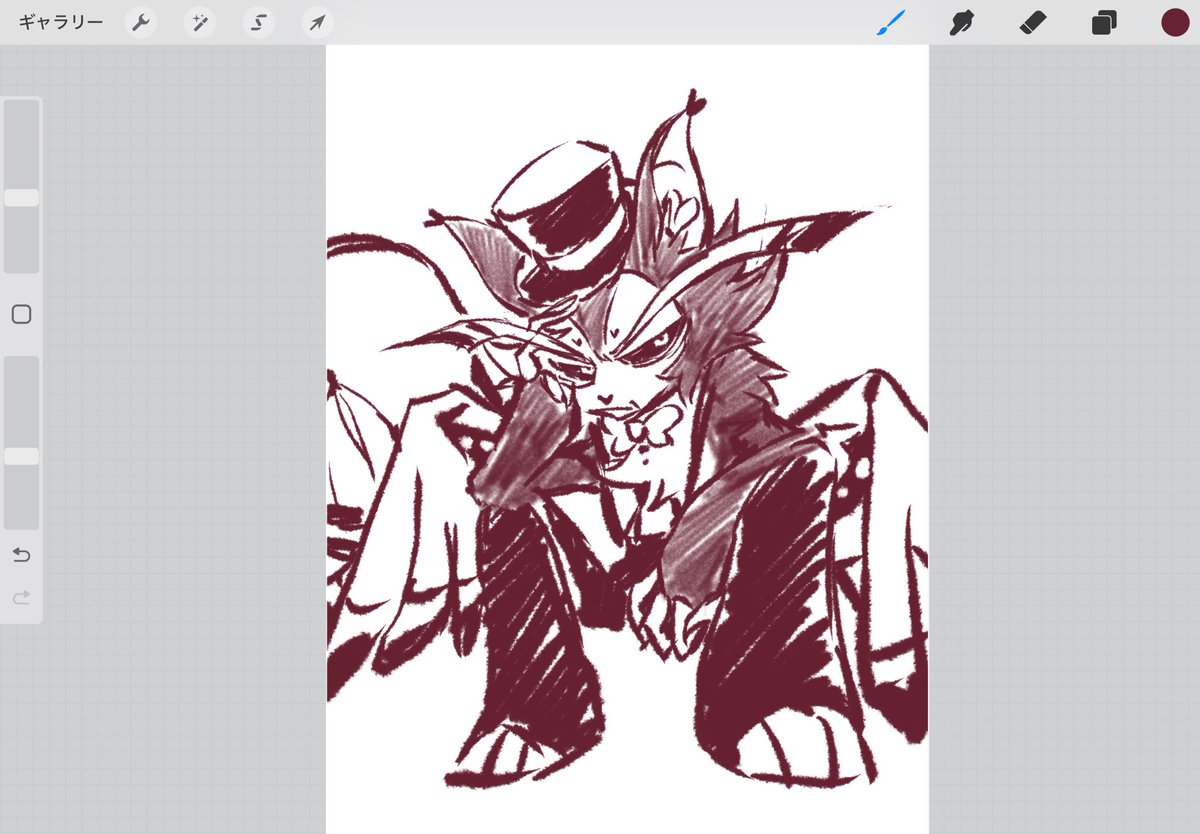1200x834 pixels.
Task: Open the Actions wrench menu
Action: (141, 22)
